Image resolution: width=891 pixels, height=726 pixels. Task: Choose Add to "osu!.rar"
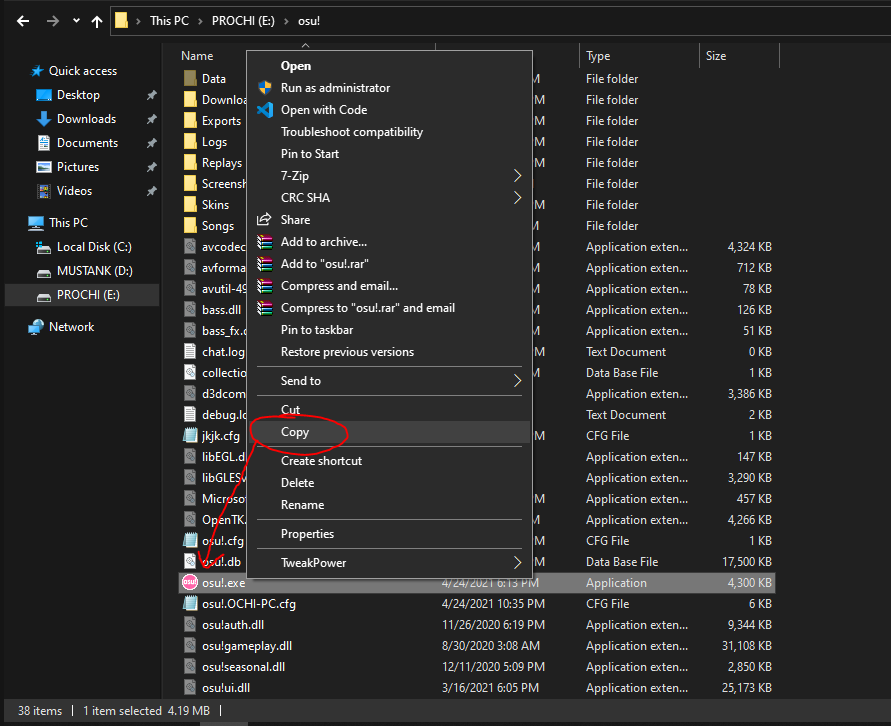click(389, 264)
